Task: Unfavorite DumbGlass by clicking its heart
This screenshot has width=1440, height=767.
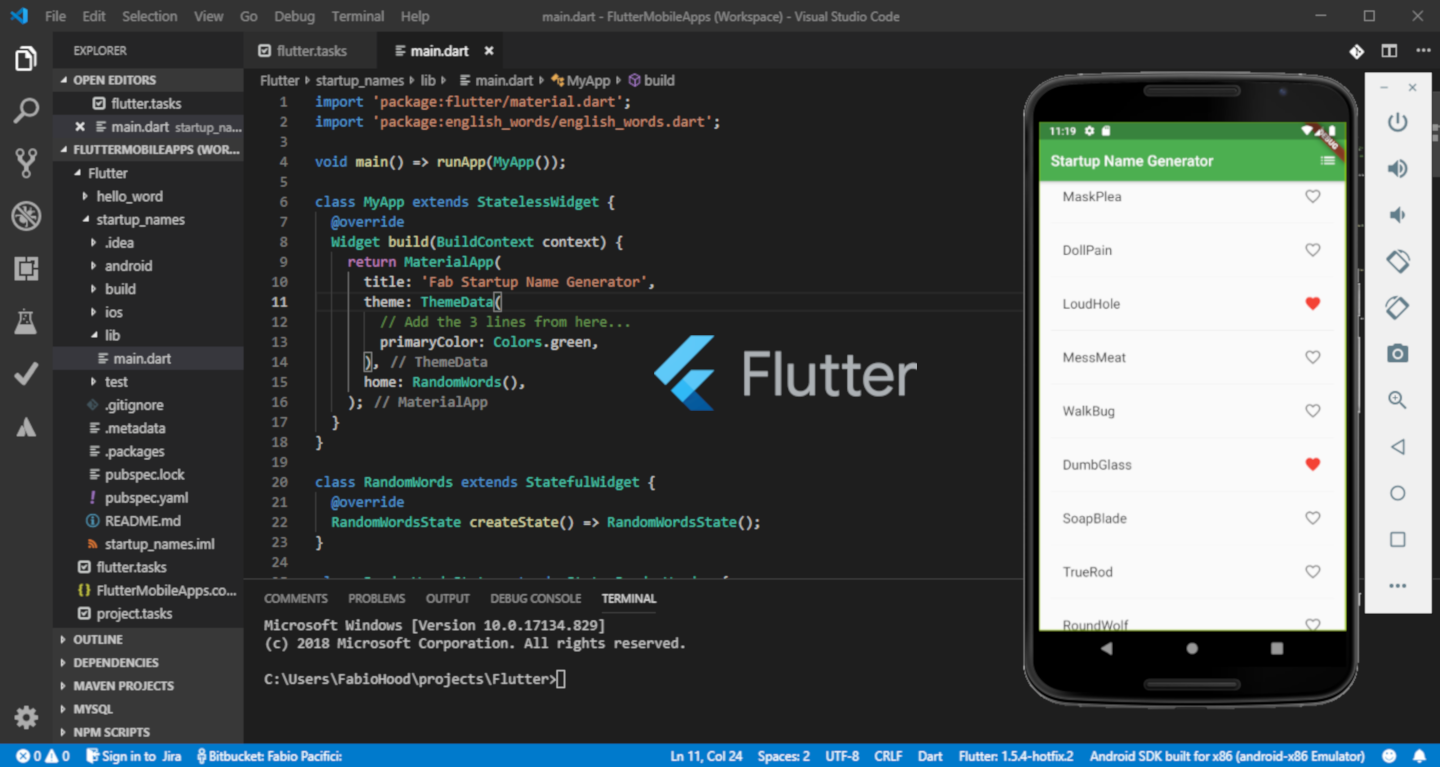Action: coord(1312,464)
